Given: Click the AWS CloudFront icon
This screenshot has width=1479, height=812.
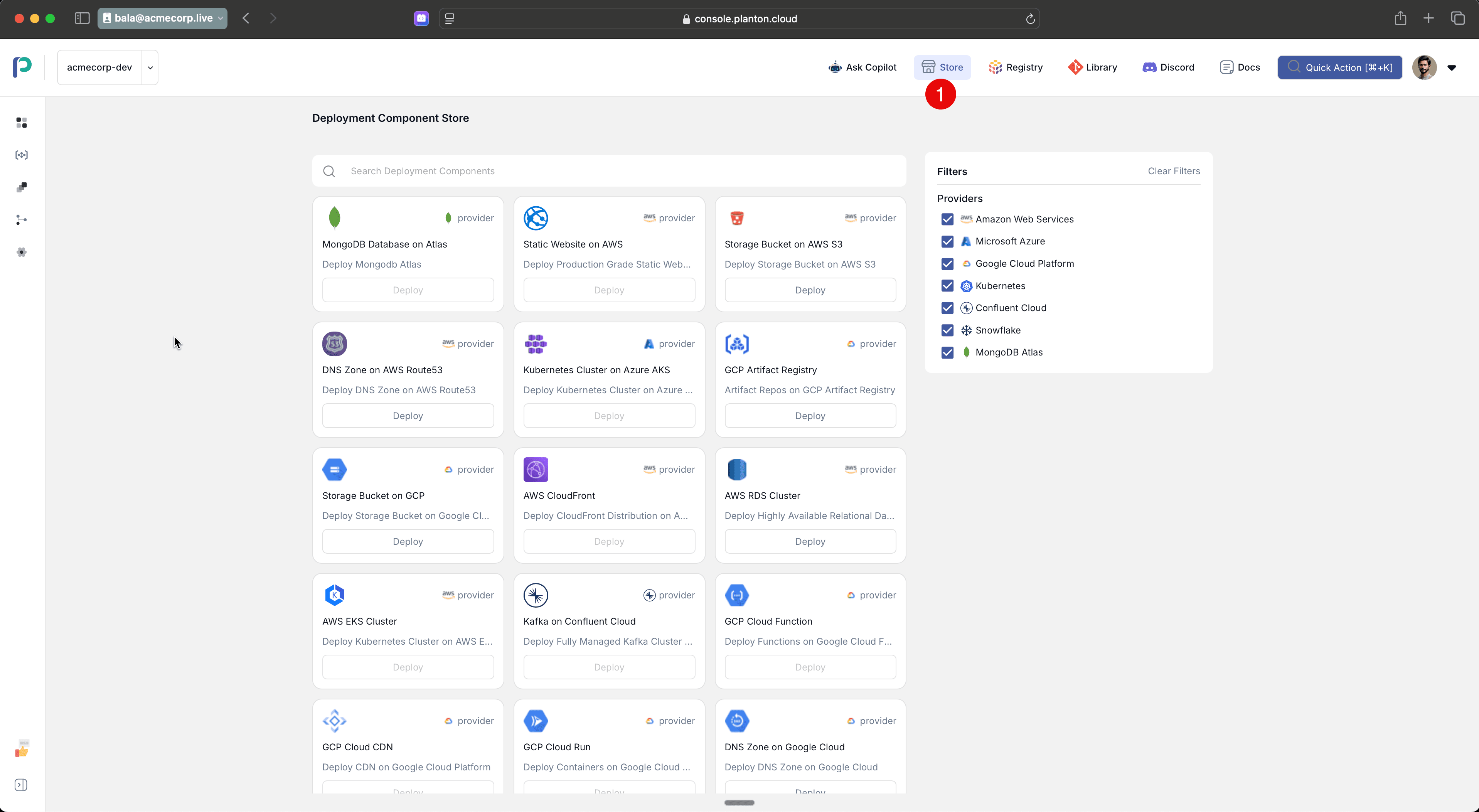Looking at the screenshot, I should pos(536,469).
